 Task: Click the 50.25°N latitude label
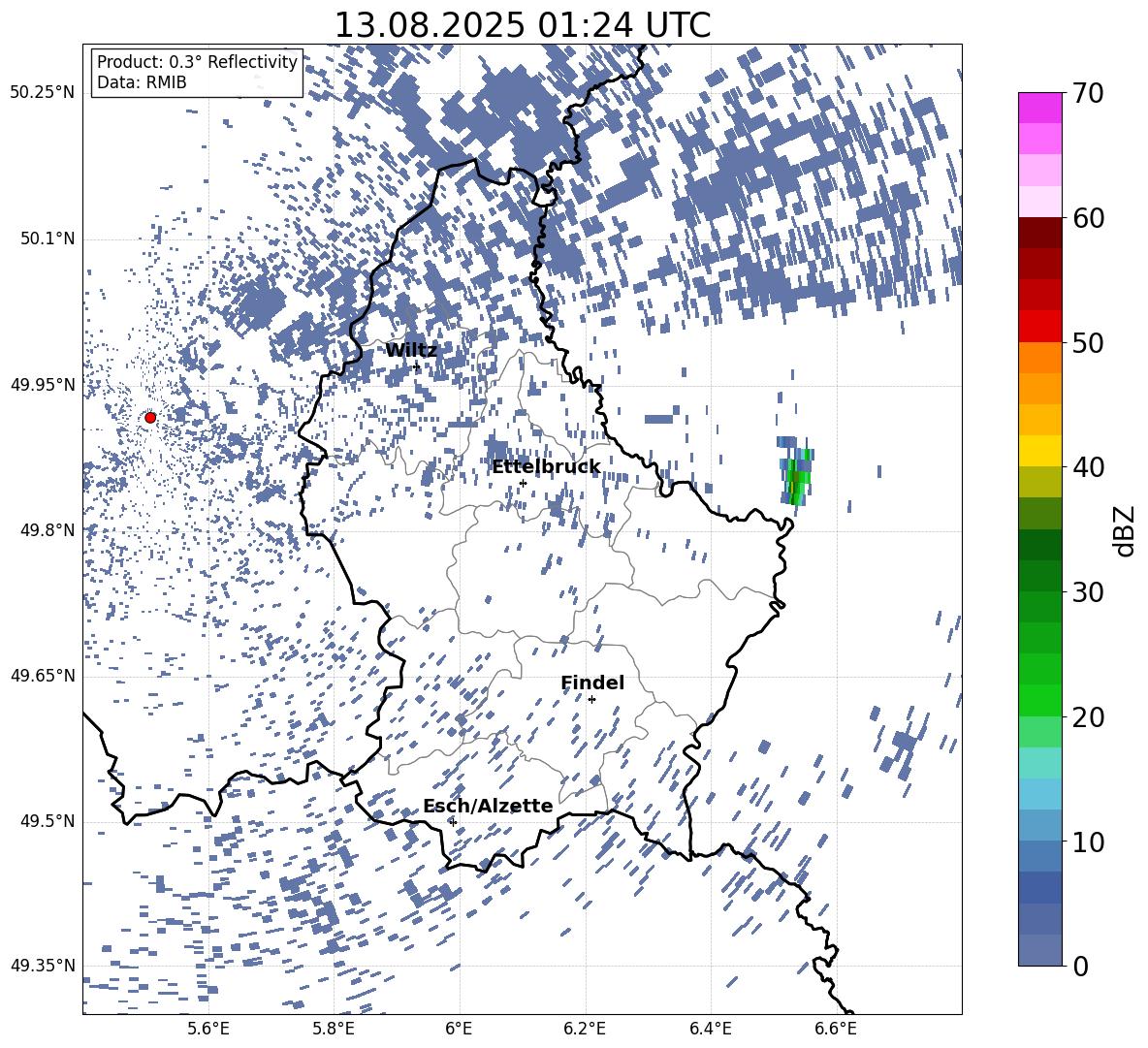tap(44, 93)
